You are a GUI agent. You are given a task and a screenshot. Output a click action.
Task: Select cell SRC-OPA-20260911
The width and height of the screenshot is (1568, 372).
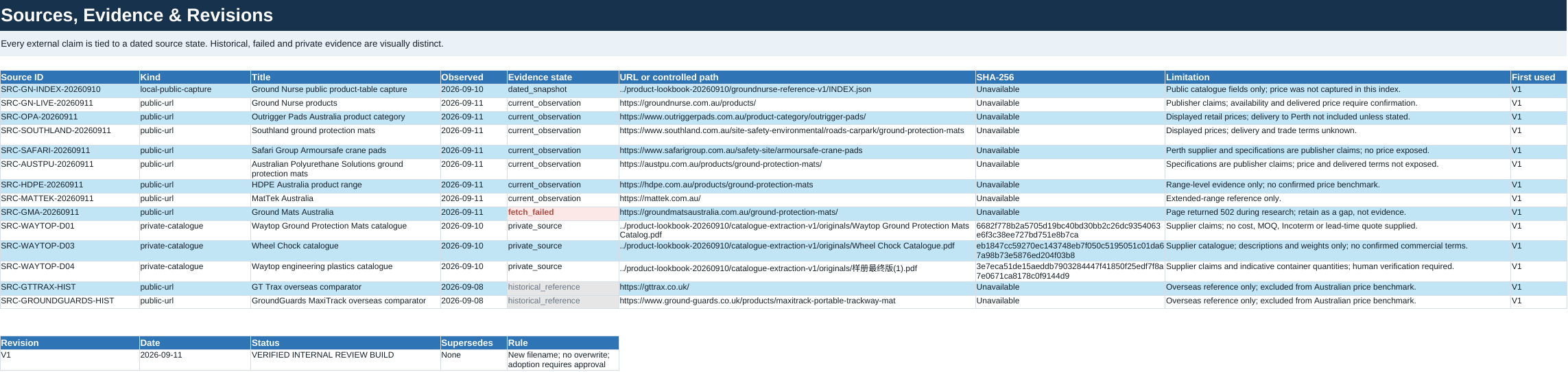tap(69, 117)
